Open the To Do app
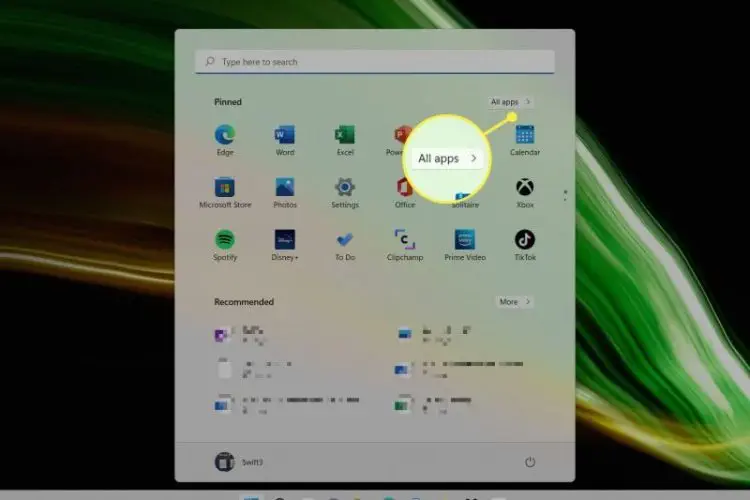 click(x=345, y=245)
